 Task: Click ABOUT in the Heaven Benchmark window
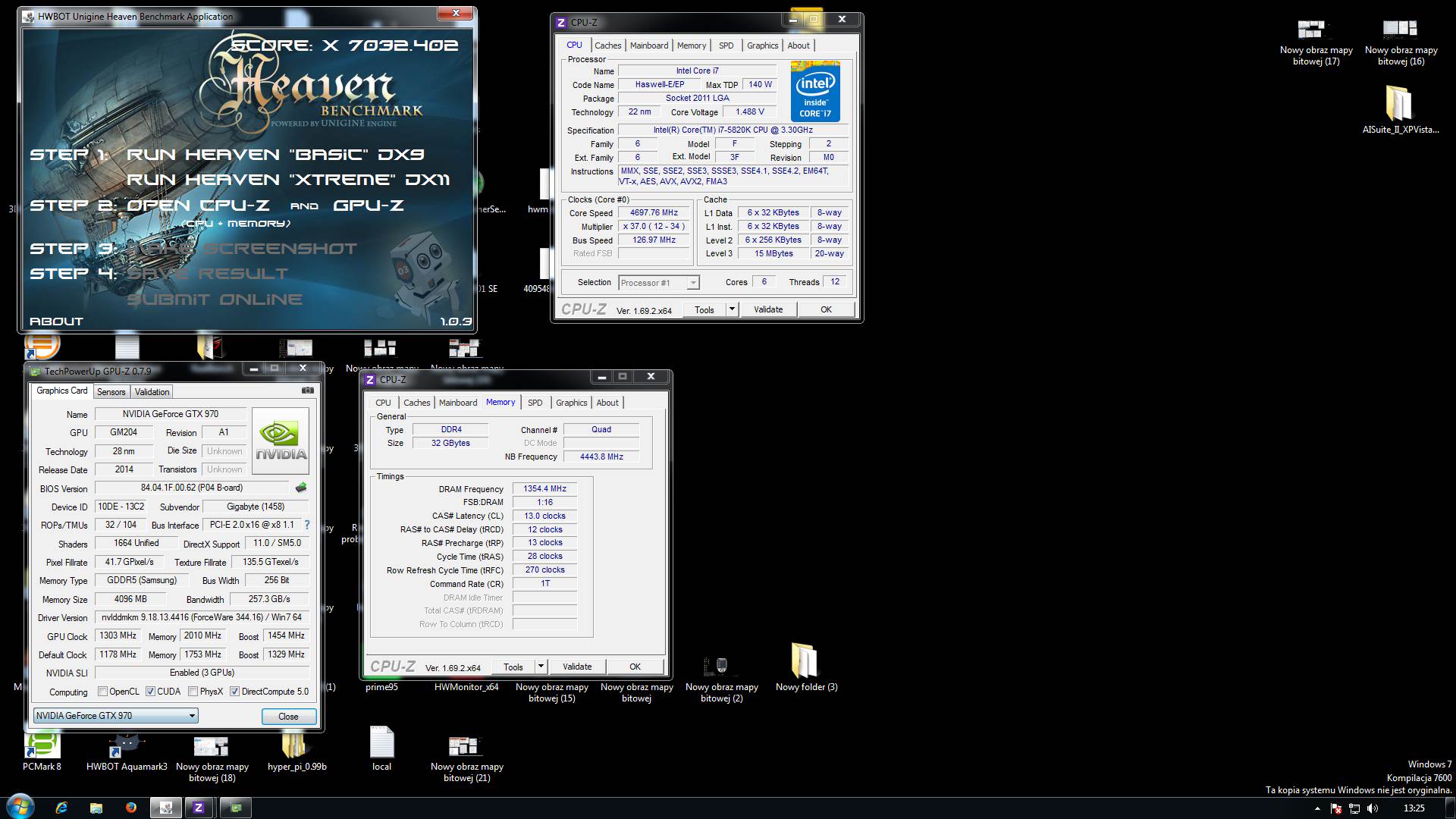56,322
